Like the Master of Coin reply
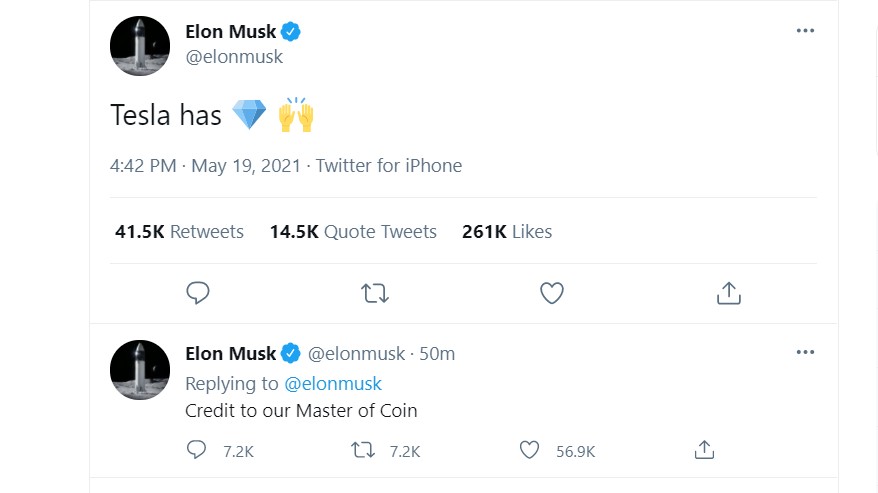The image size is (878, 493). 530,451
